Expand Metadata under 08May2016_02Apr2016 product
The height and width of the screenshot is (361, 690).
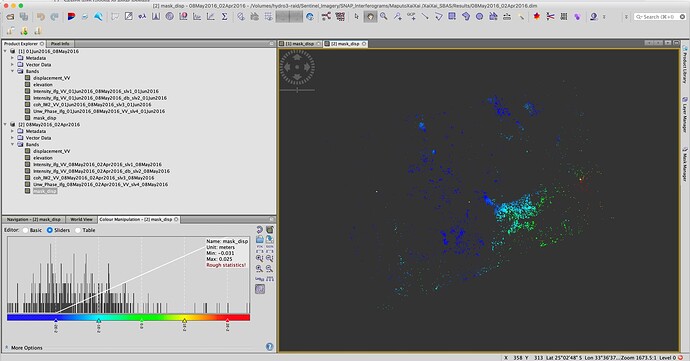point(12,131)
